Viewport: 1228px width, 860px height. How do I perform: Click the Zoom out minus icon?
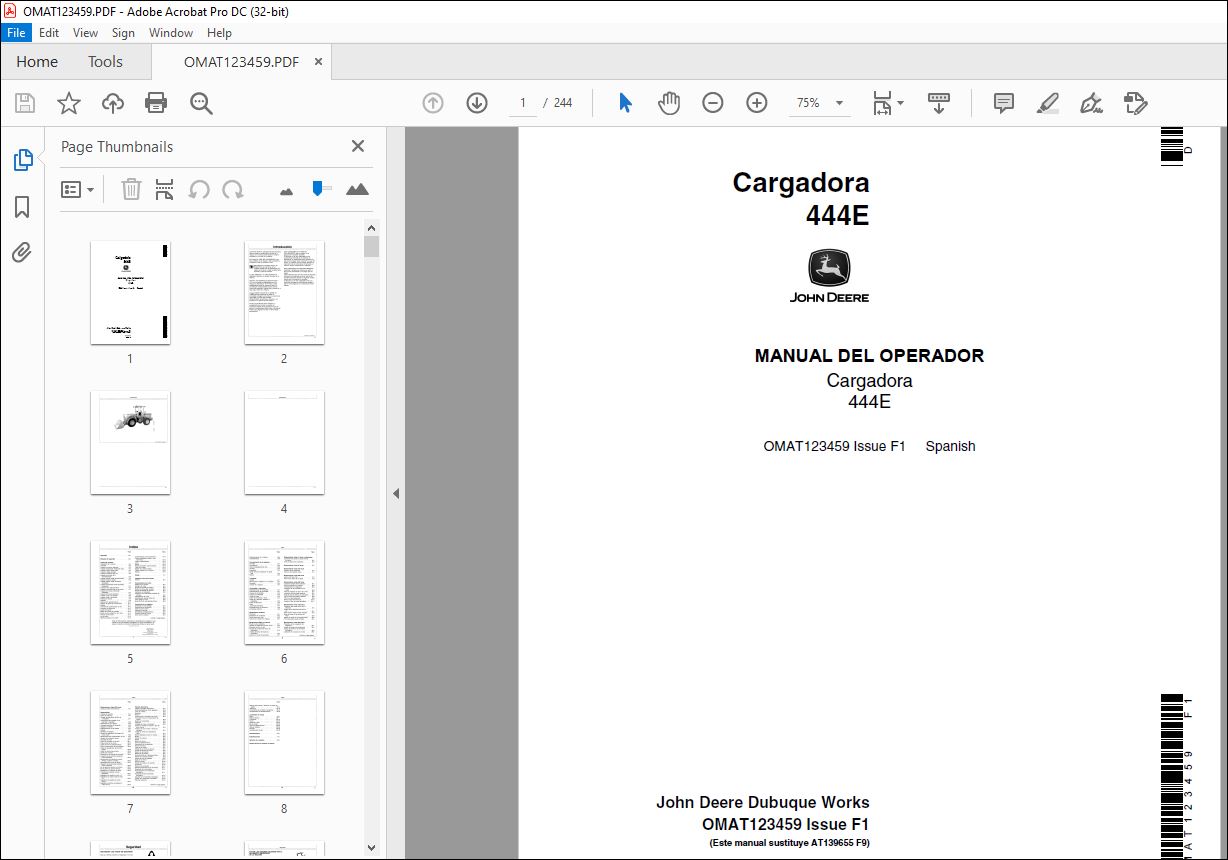[x=713, y=103]
